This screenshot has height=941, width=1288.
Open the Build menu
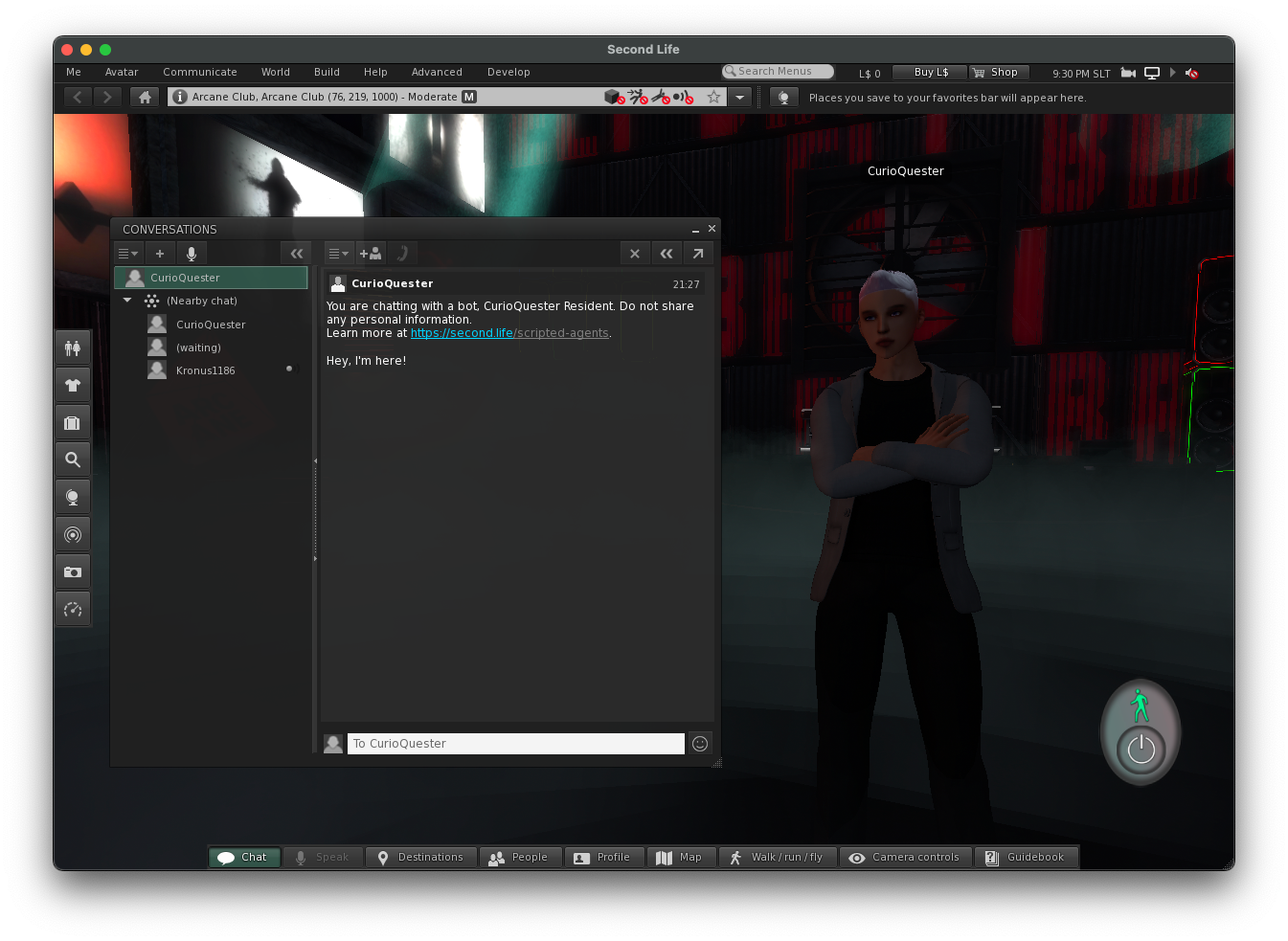coord(327,72)
